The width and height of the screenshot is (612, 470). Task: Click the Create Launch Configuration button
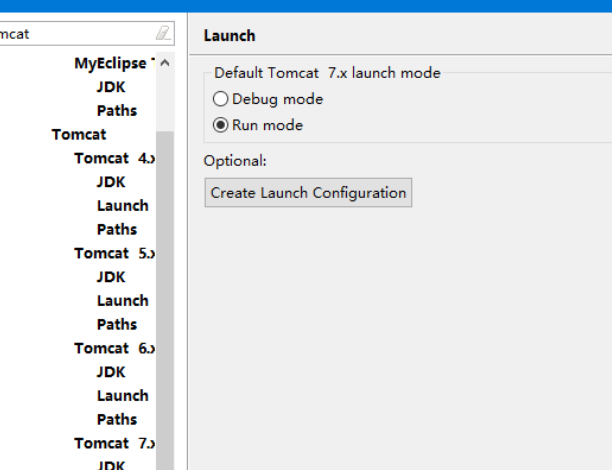pos(308,192)
